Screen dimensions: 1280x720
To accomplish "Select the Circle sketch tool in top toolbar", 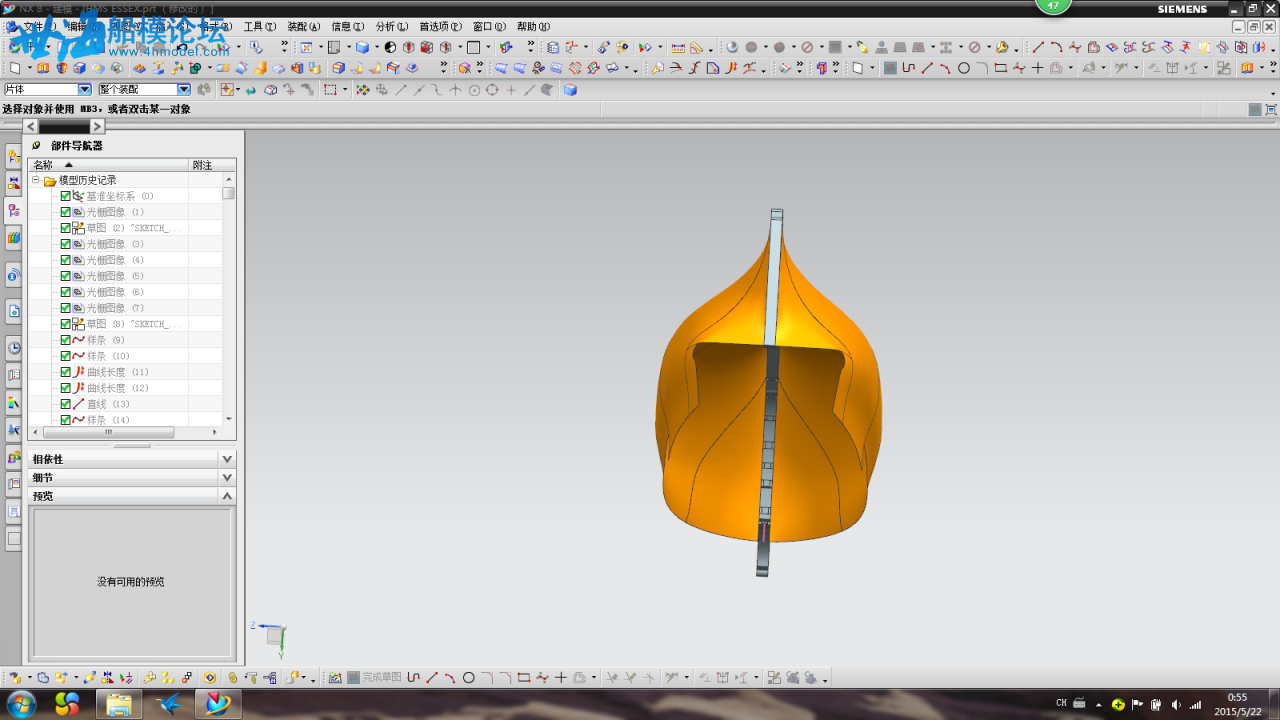I will coord(964,68).
